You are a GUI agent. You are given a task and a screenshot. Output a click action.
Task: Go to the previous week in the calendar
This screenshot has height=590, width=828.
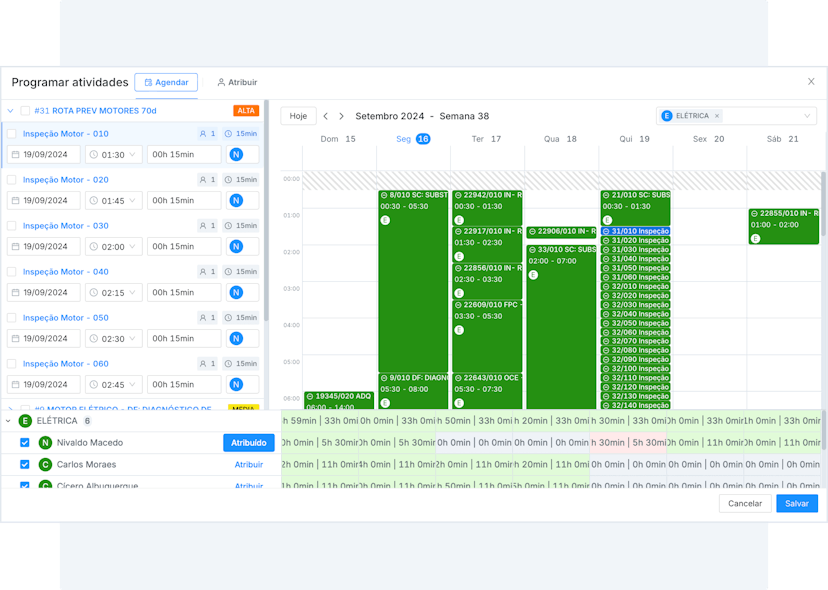[325, 116]
